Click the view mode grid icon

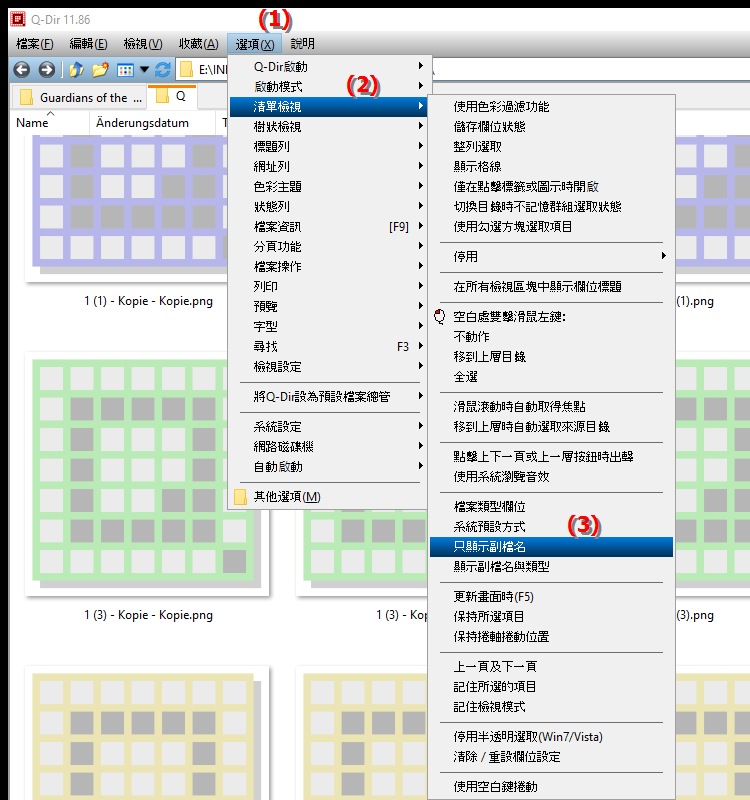click(125, 69)
